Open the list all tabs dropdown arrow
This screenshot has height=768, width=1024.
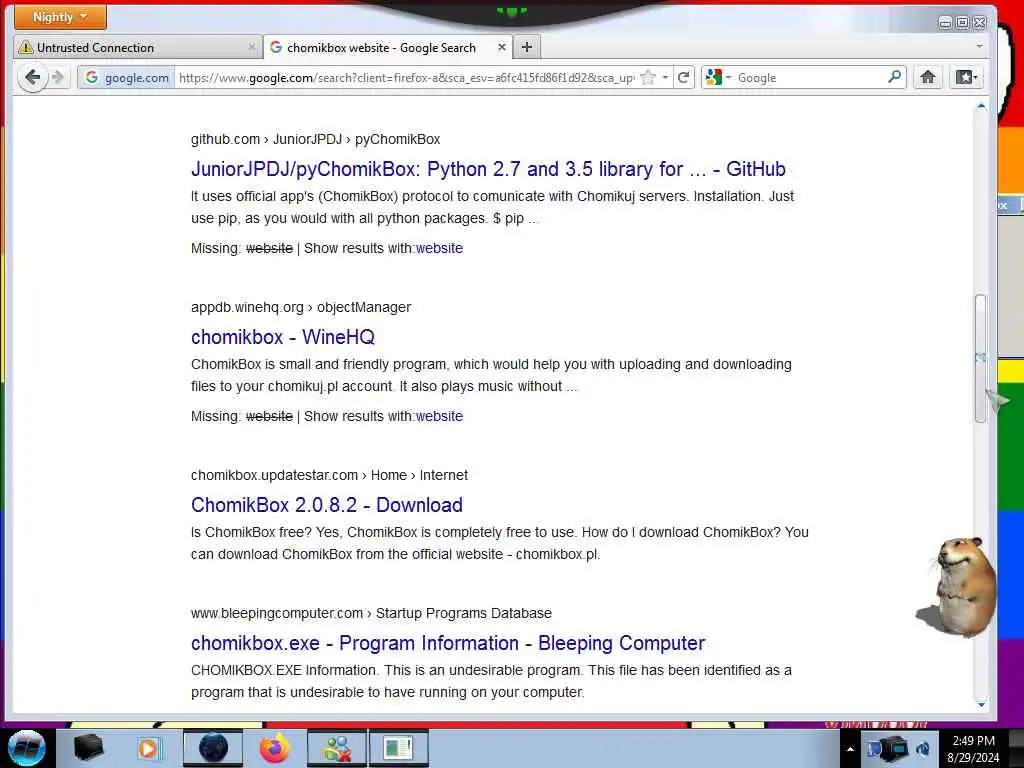979,47
